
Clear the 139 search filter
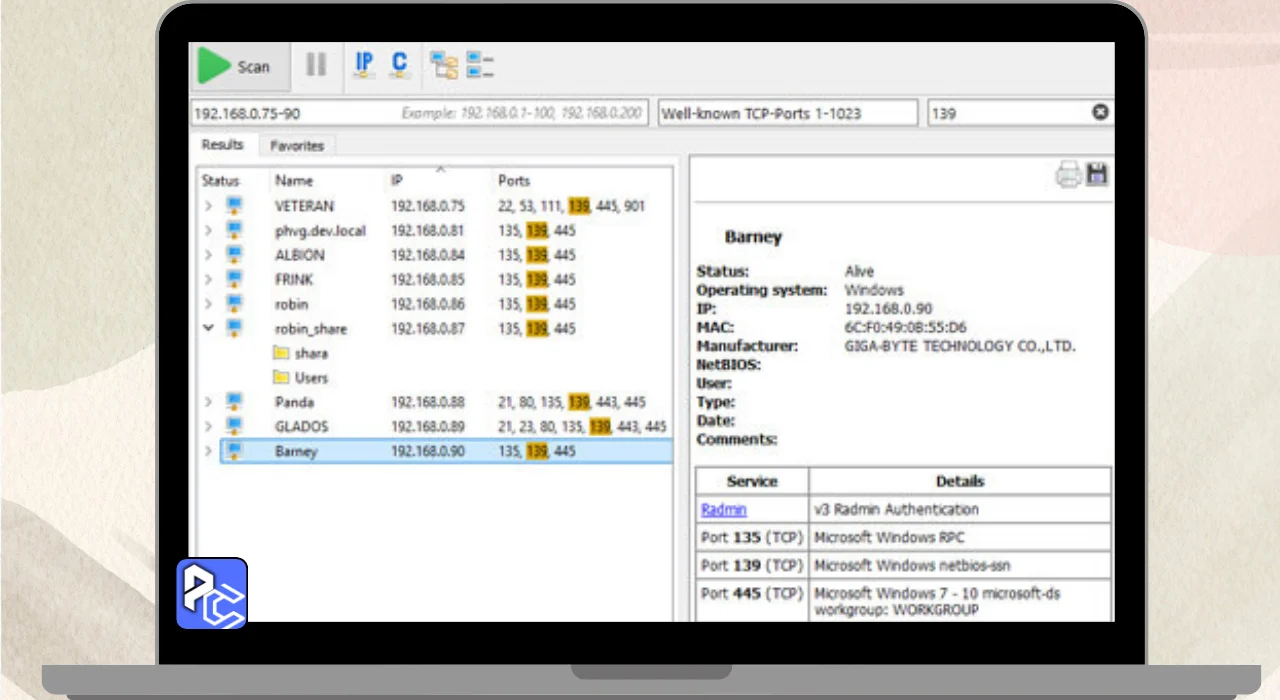[x=1100, y=113]
